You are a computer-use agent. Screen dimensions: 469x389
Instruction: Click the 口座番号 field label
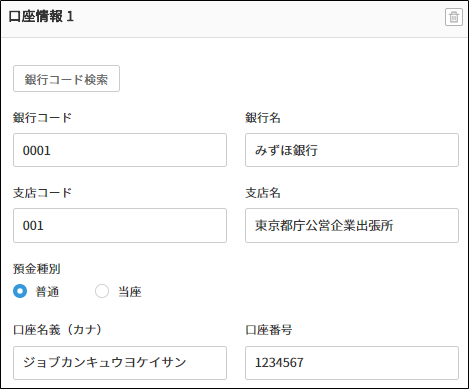[269, 330]
